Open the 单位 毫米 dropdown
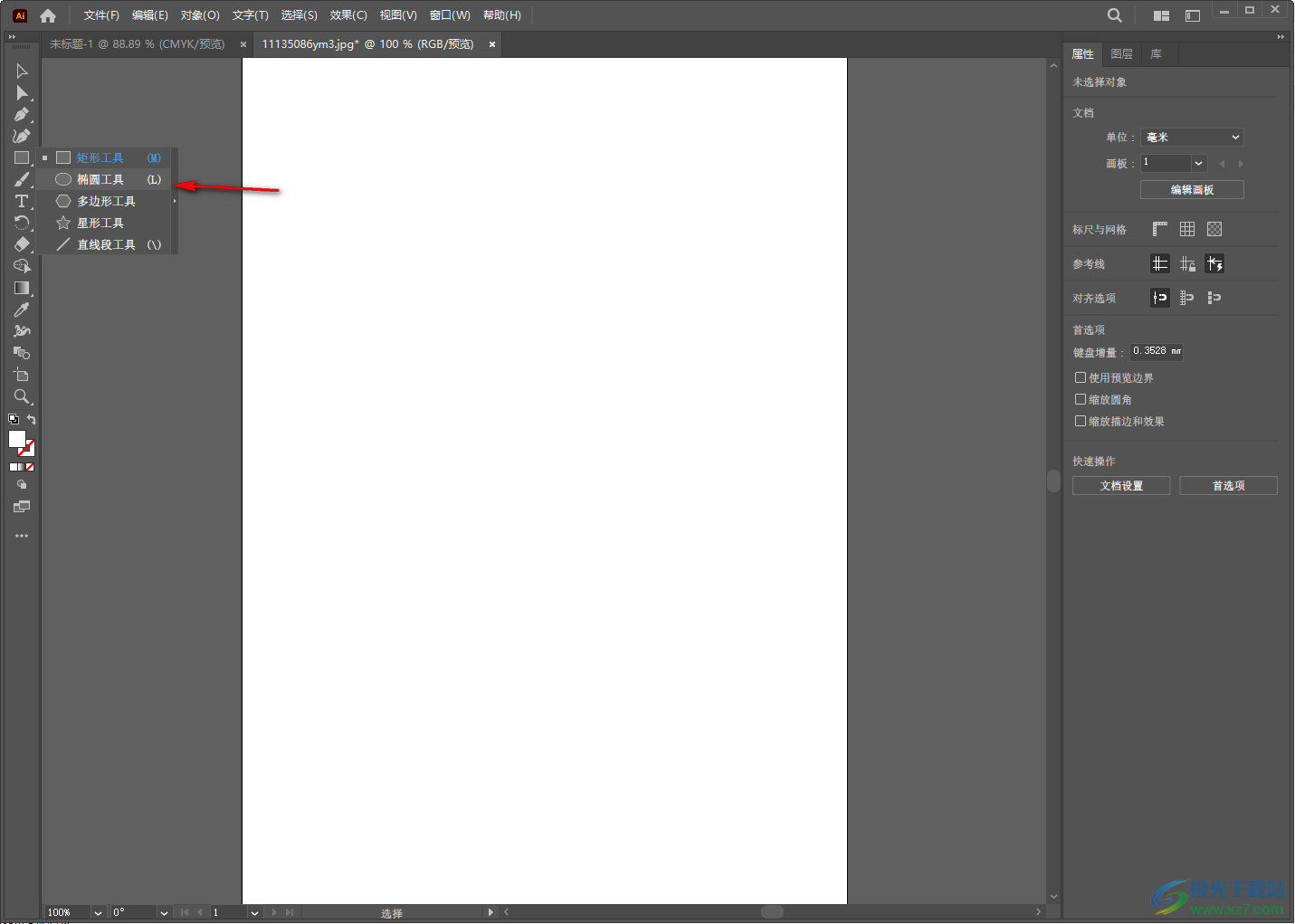The height and width of the screenshot is (924, 1295). 1192,137
